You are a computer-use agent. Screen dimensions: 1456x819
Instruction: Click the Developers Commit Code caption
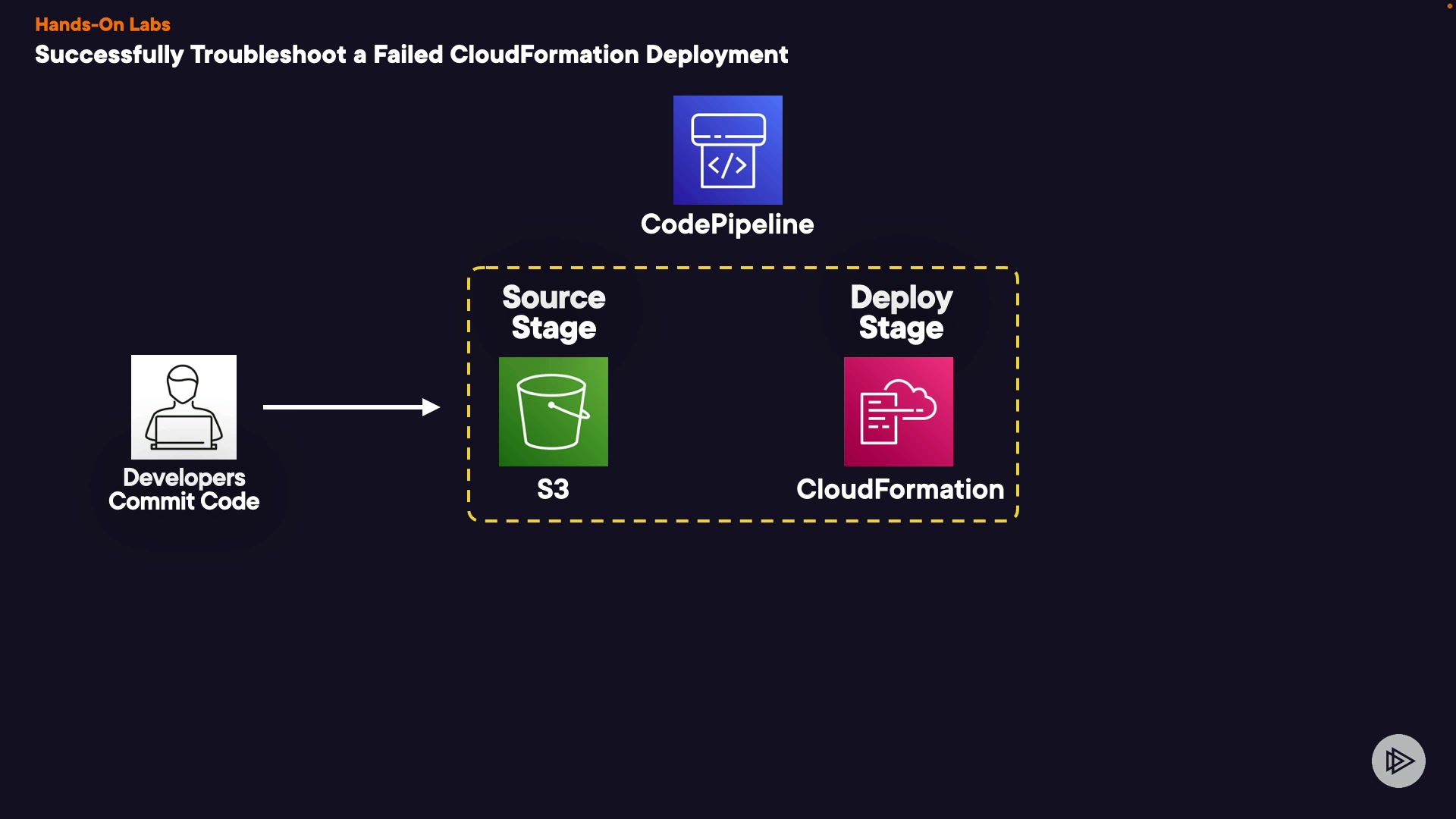[184, 489]
